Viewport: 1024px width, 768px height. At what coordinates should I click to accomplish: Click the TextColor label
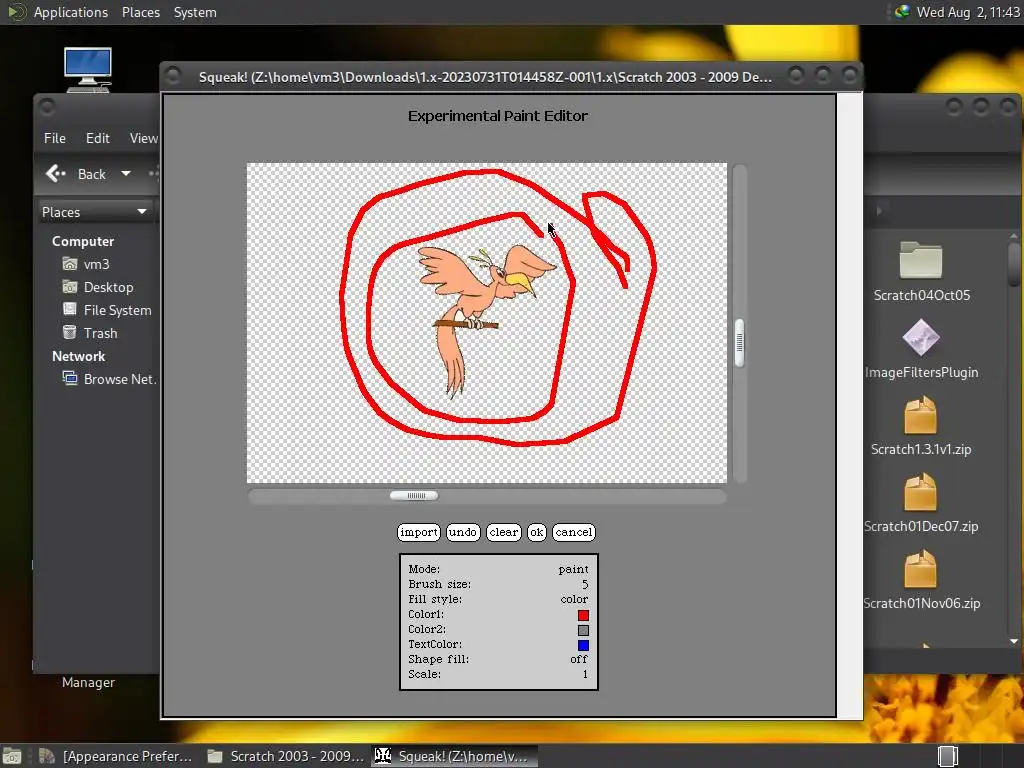pos(435,645)
